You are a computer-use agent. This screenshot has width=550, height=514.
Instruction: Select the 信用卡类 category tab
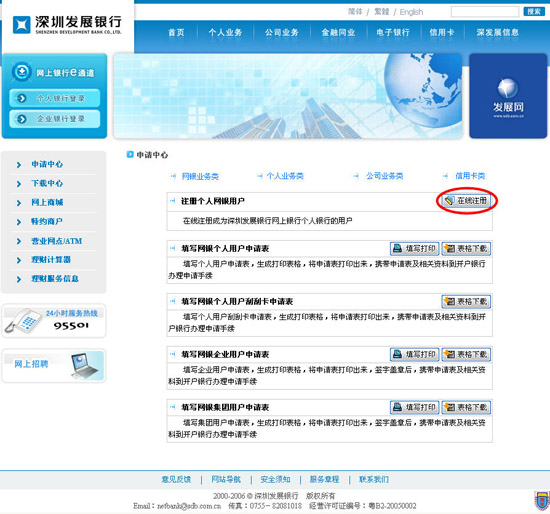pos(470,176)
